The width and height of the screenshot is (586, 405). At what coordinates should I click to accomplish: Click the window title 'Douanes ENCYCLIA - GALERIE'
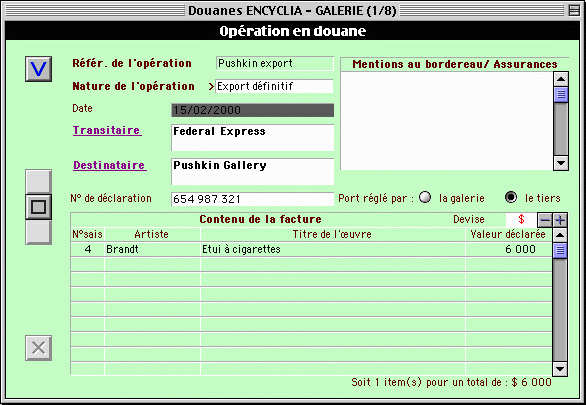pyautogui.click(x=292, y=10)
